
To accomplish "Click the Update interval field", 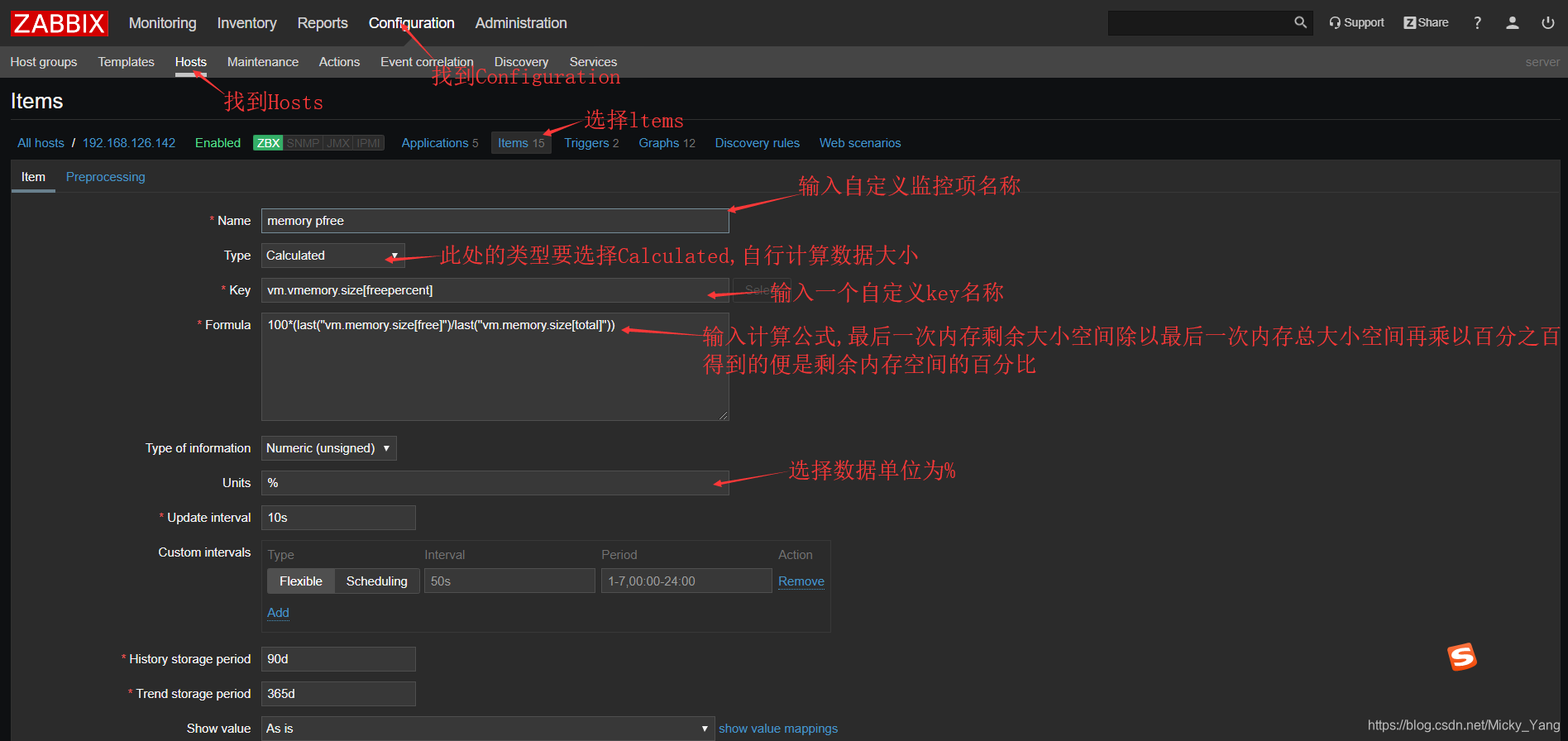I will (338, 518).
